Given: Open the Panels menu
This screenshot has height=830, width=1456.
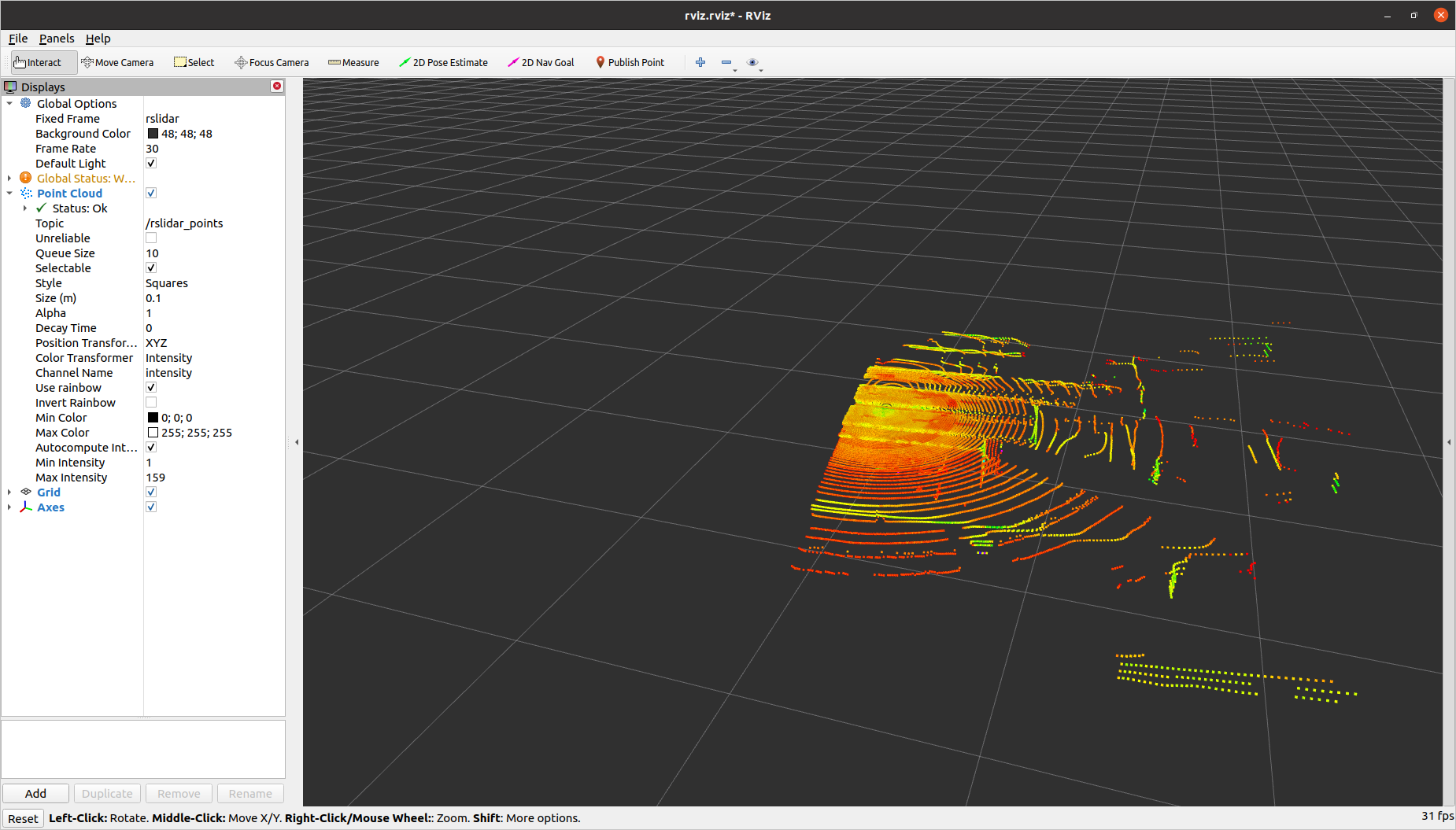Looking at the screenshot, I should 57,38.
